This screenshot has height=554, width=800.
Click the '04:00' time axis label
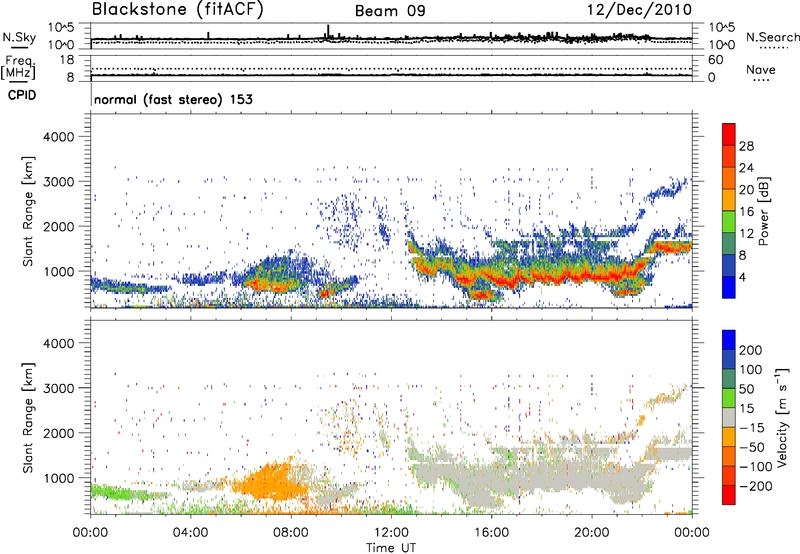(x=191, y=533)
